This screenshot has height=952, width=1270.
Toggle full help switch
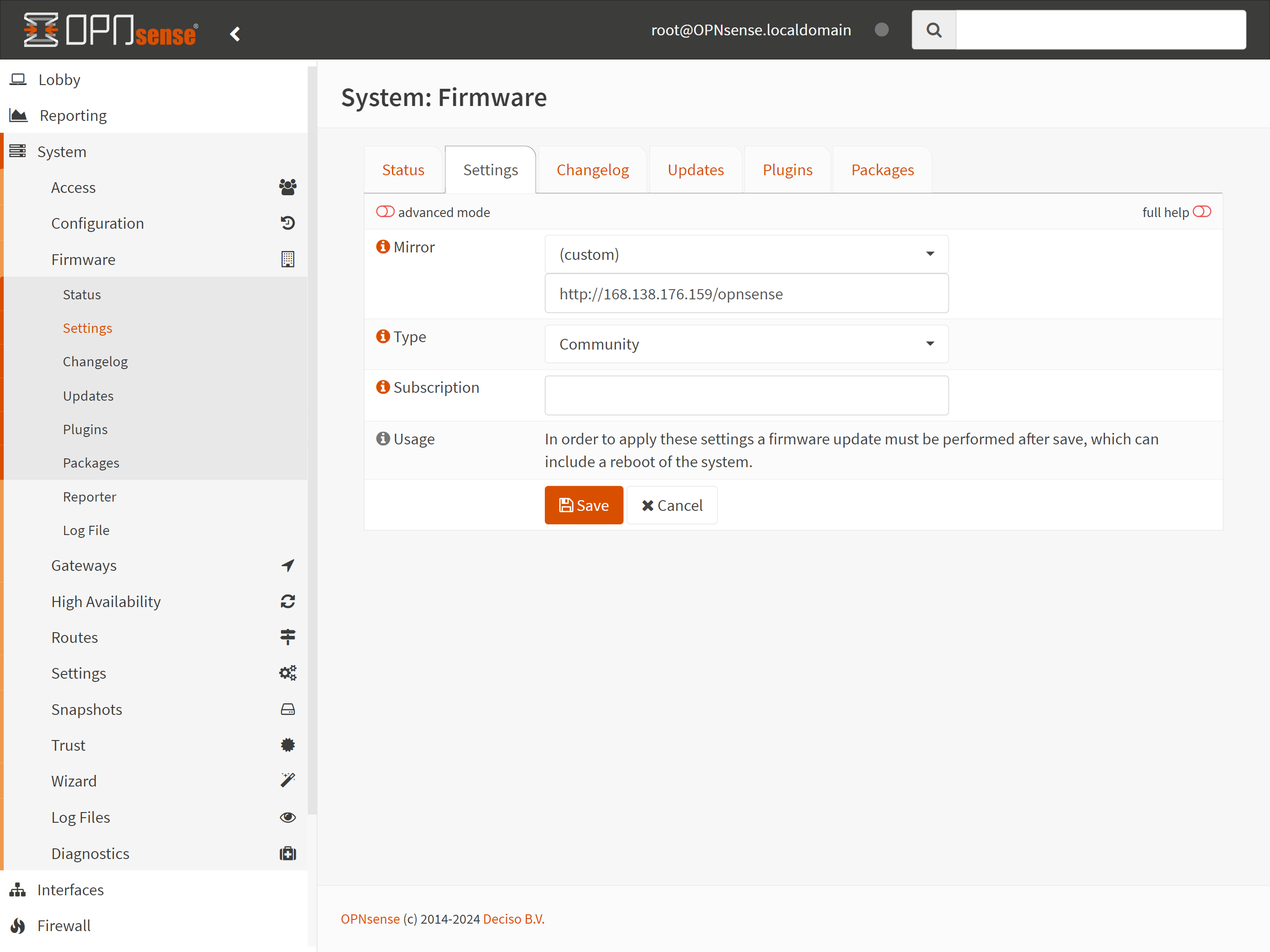pyautogui.click(x=1202, y=212)
